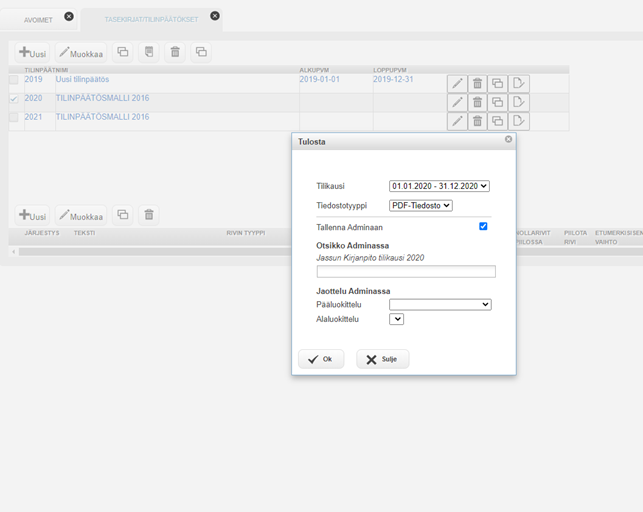Screen dimensions: 643x512
Task: Click the horizontal scrollbar left arrow
Action: tap(14, 252)
